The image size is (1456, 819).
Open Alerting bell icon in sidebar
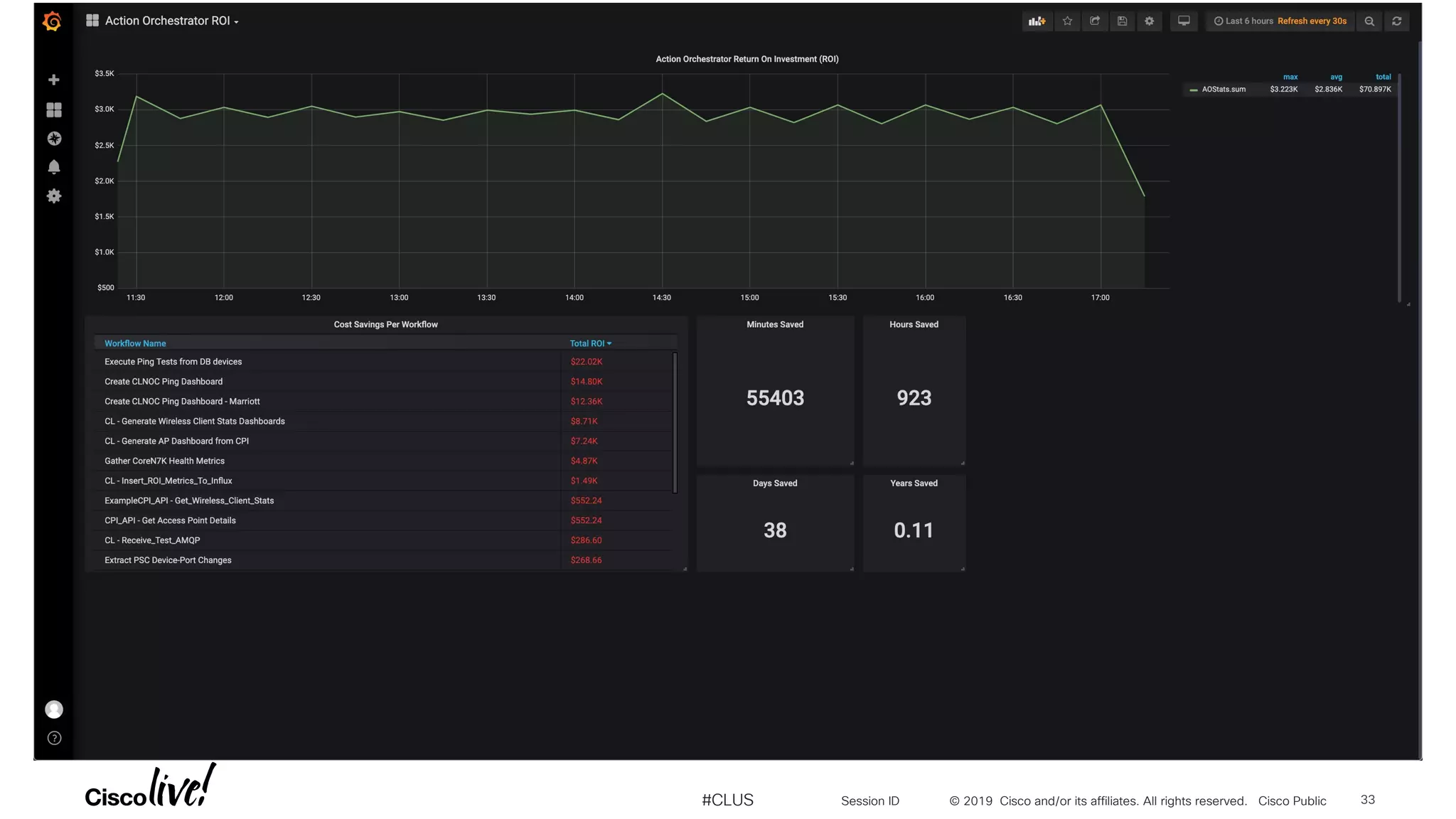[54, 167]
